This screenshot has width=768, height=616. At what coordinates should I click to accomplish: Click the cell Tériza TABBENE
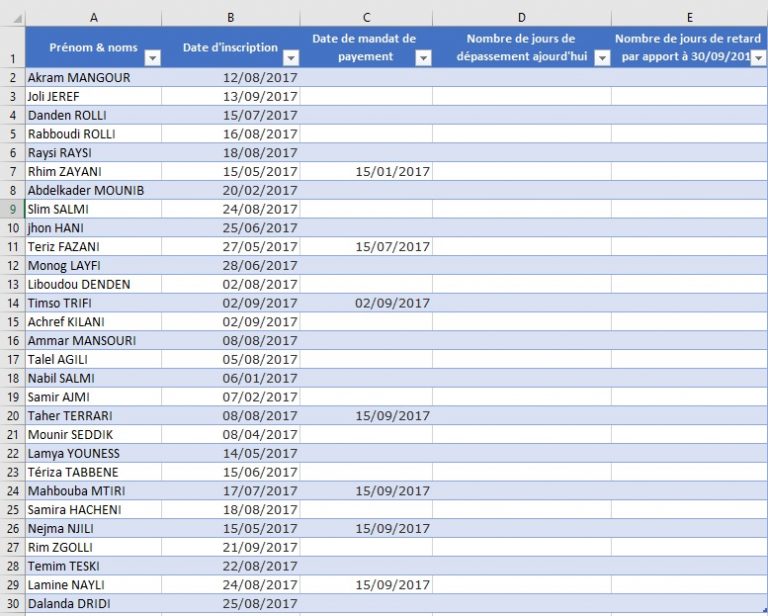(94, 473)
